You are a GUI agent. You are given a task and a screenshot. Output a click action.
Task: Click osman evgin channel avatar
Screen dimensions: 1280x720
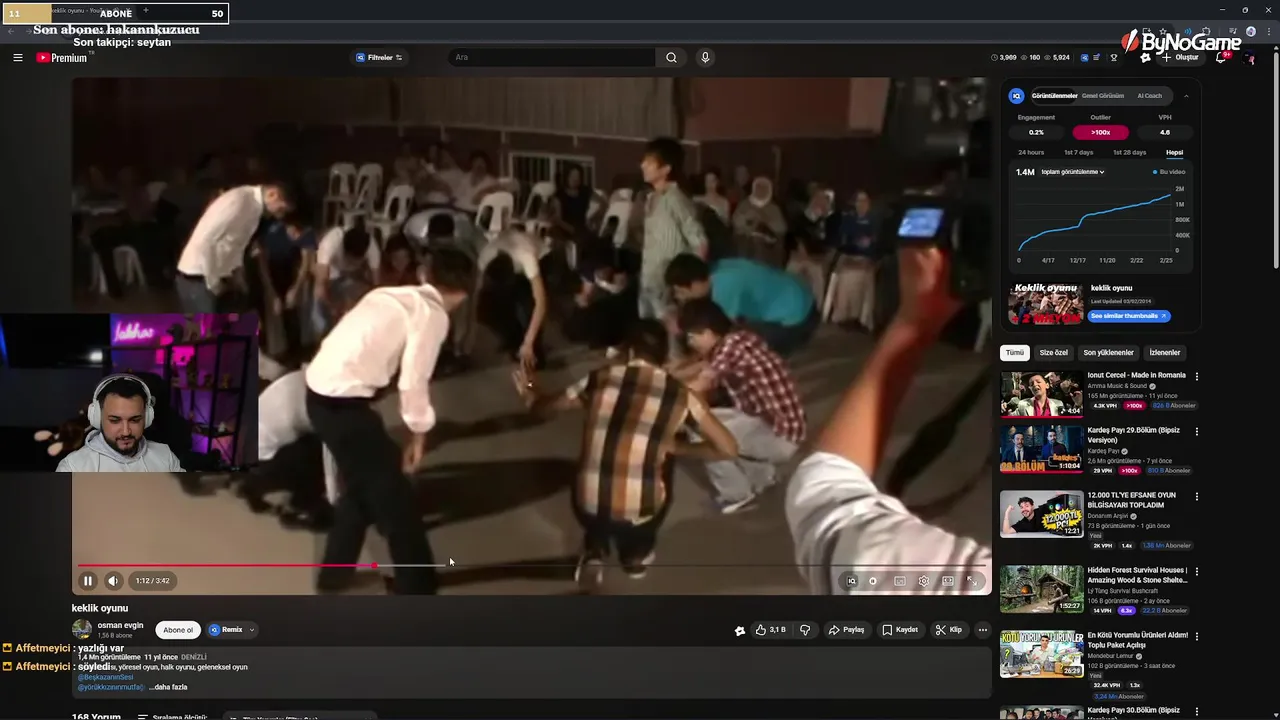82,630
